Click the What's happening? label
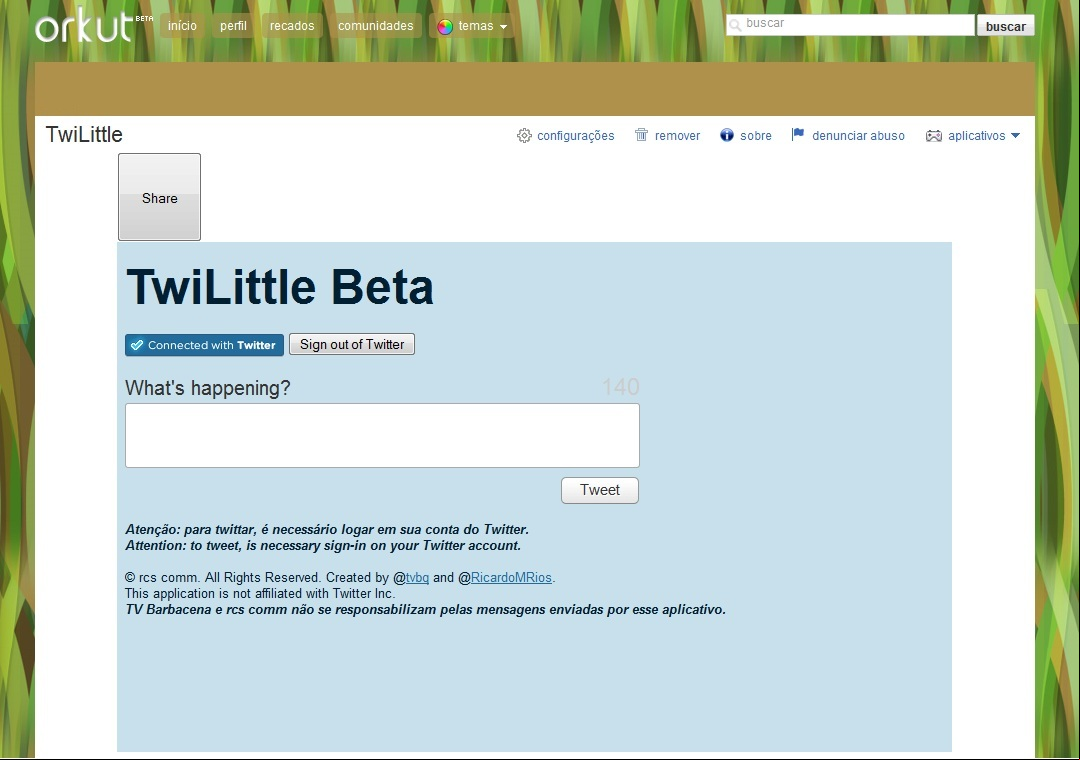This screenshot has width=1080, height=760. coord(207,388)
